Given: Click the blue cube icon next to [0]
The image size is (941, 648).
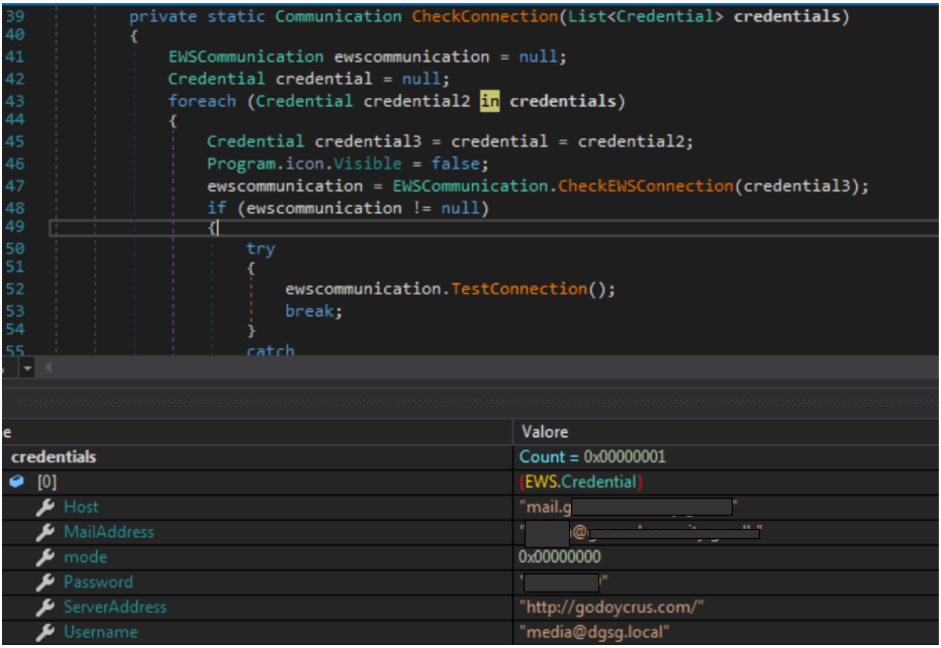Looking at the screenshot, I should (x=17, y=481).
